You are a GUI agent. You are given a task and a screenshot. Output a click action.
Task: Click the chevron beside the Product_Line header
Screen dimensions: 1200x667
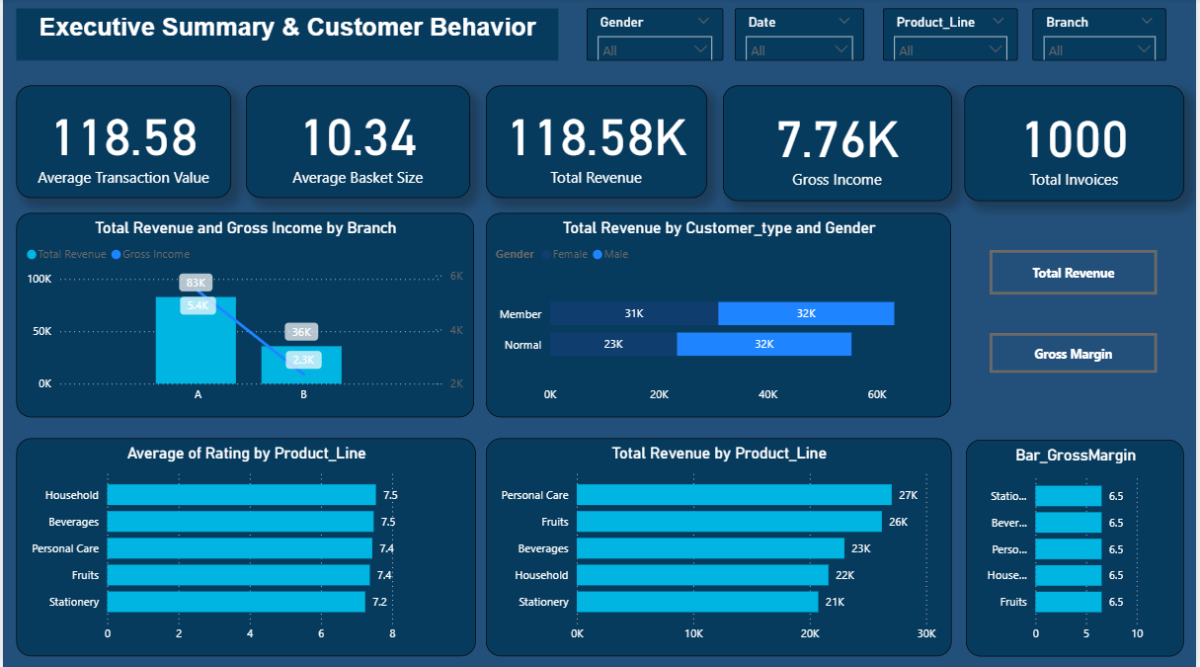pos(1001,21)
